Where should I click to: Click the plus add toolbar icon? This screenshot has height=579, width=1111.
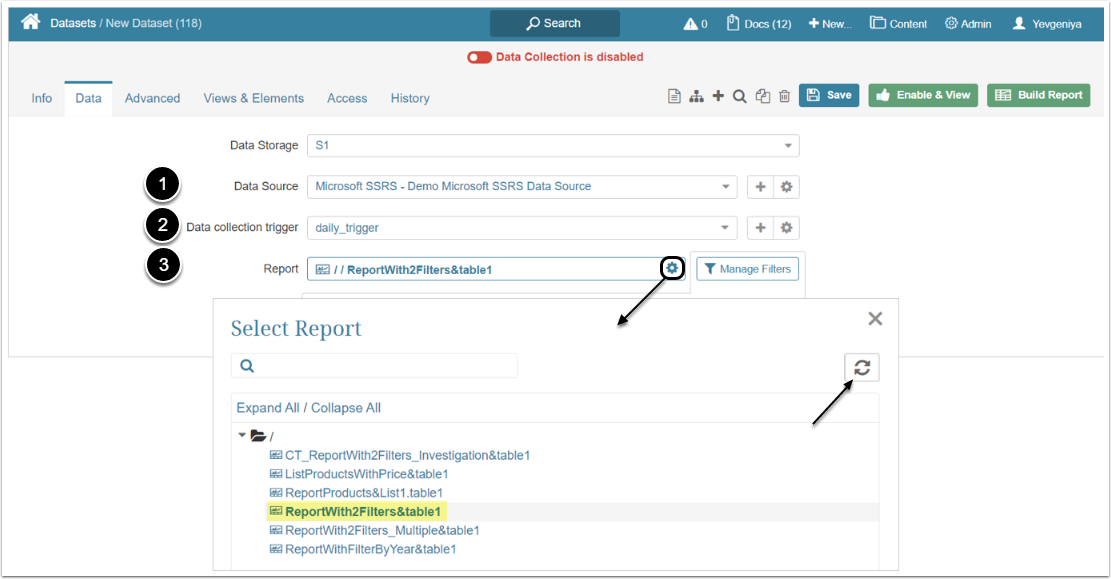click(718, 96)
